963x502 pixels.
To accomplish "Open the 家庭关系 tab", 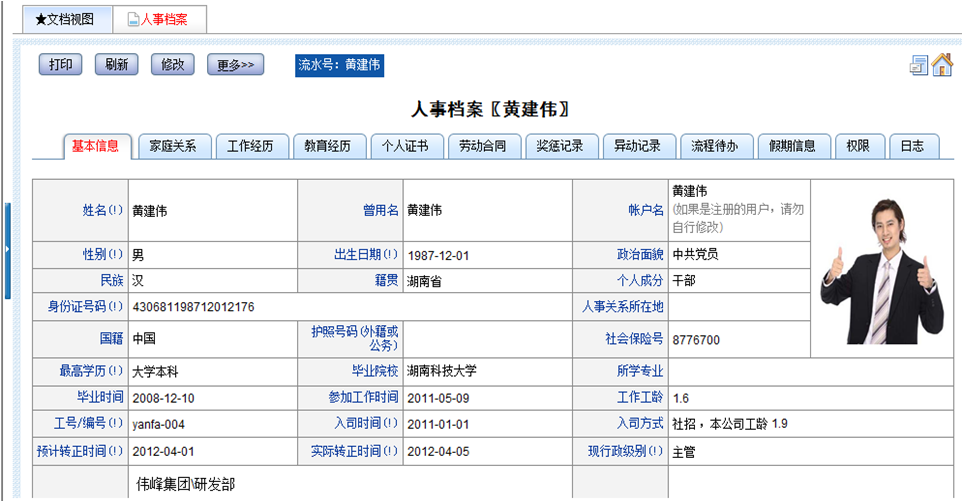I will 174,146.
